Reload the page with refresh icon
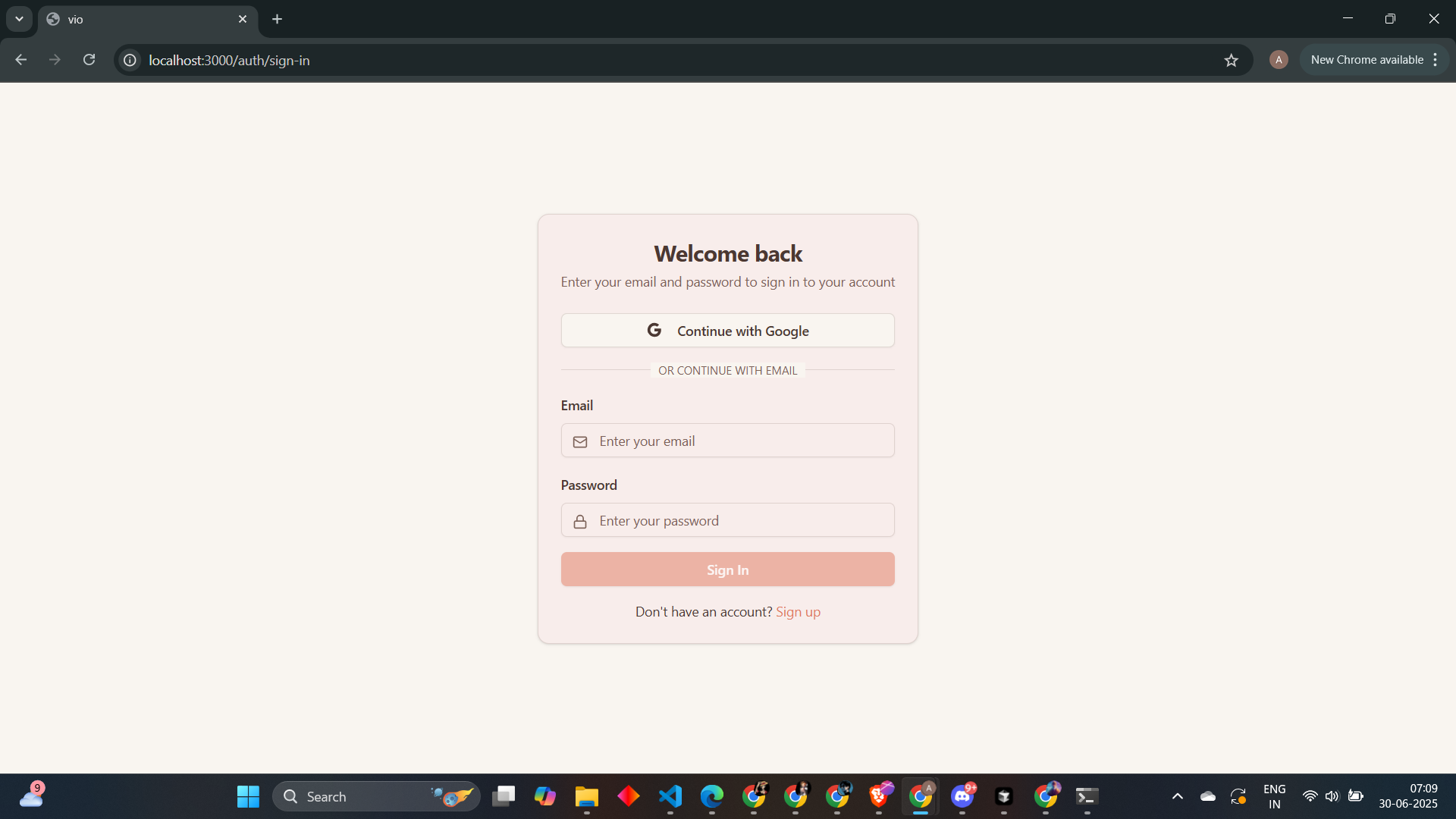The height and width of the screenshot is (819, 1456). click(x=89, y=60)
